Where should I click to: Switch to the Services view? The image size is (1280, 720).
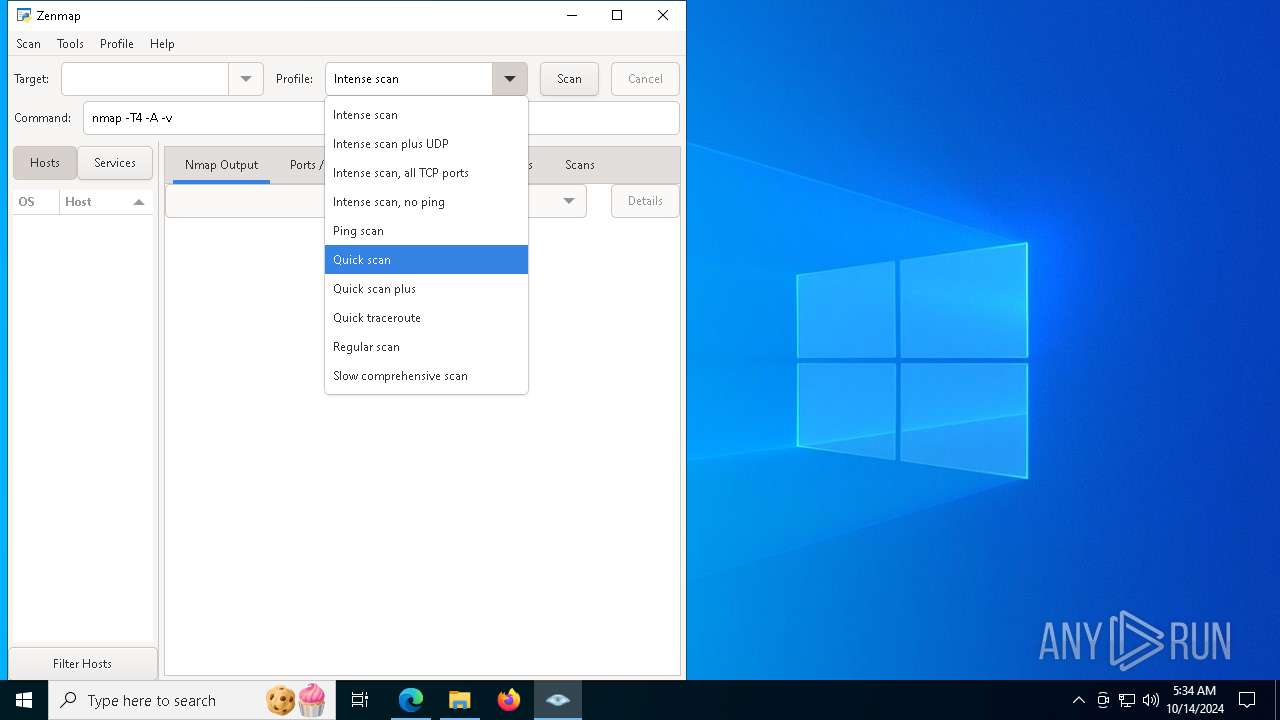tap(115, 163)
